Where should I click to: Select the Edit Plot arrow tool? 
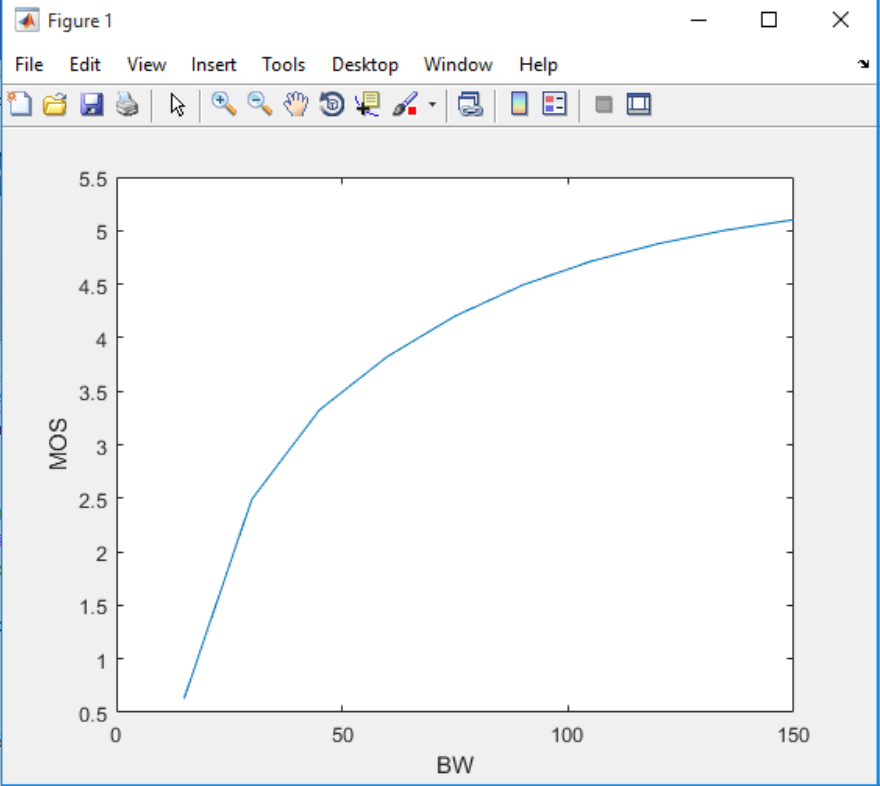tap(177, 105)
